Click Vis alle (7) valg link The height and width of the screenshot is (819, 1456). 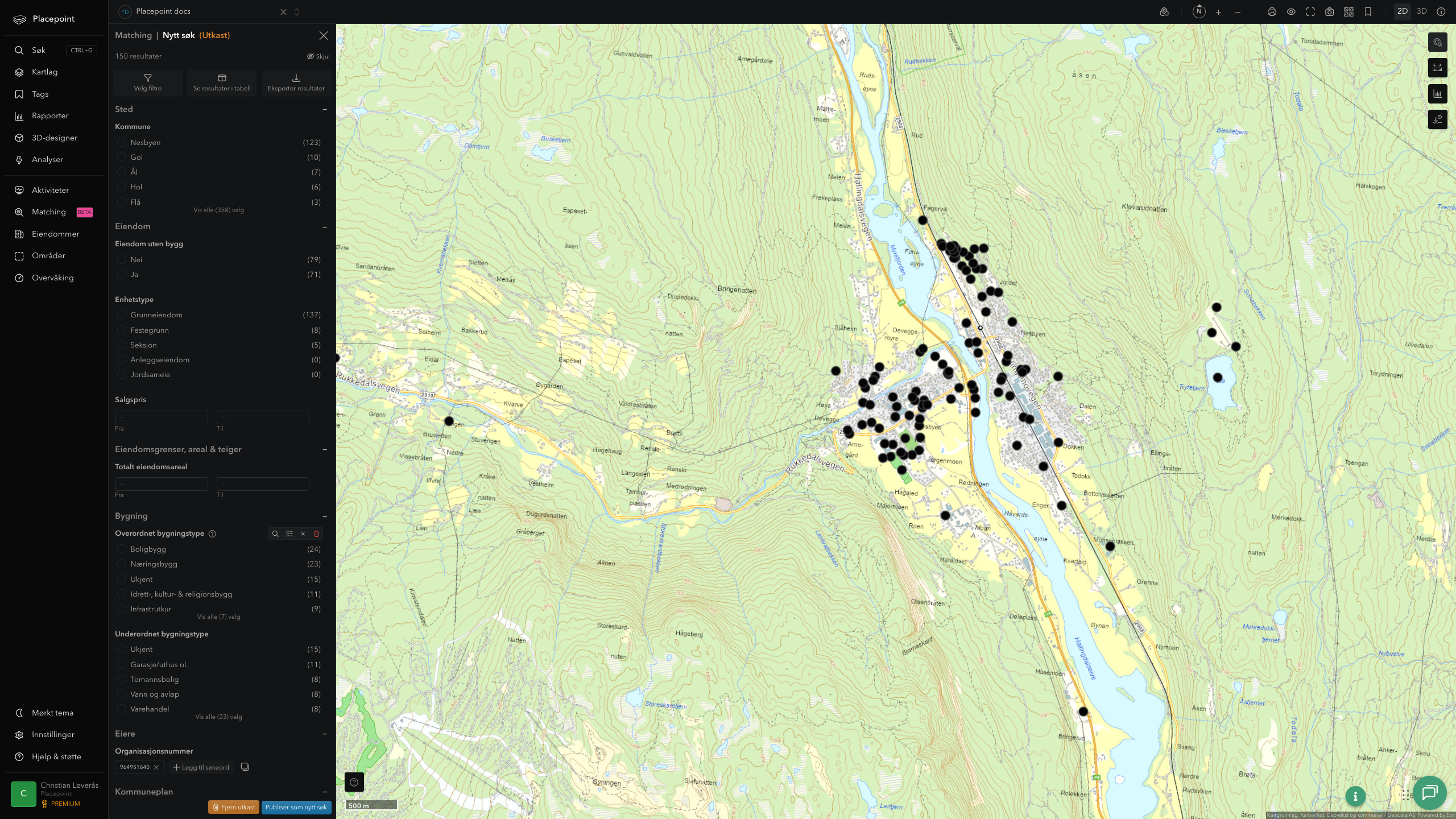point(218,617)
